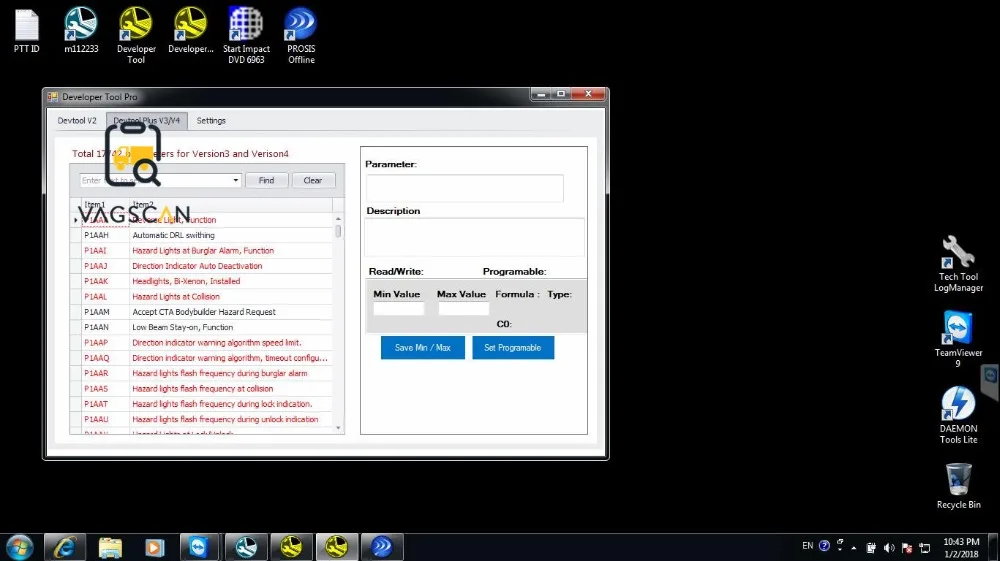Click the Max Value input box
Image resolution: width=1000 pixels, height=561 pixels.
coord(464,309)
